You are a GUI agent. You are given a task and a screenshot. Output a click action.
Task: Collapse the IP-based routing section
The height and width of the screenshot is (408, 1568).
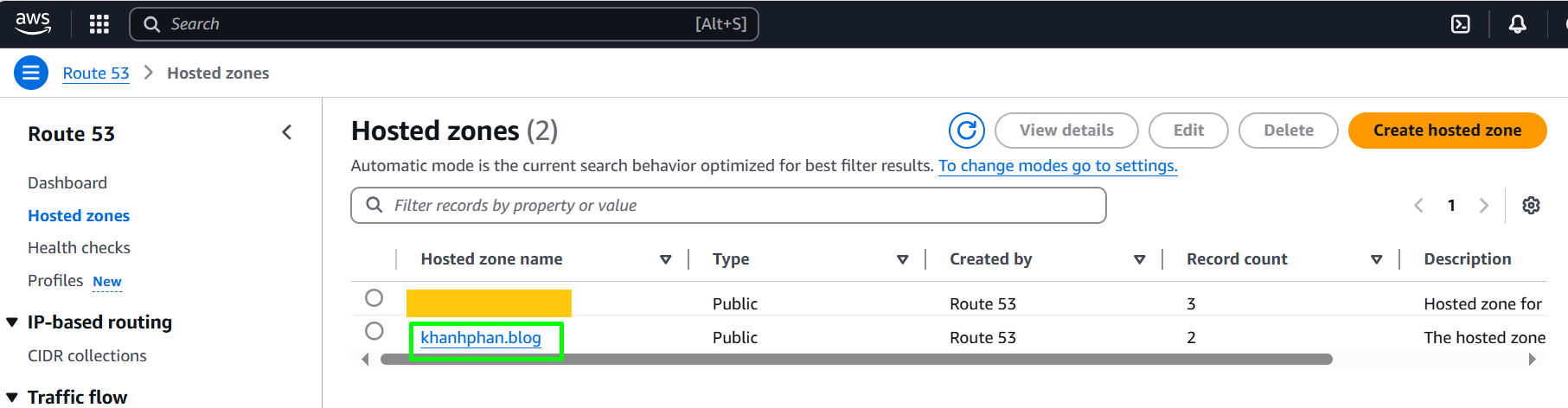pos(12,322)
